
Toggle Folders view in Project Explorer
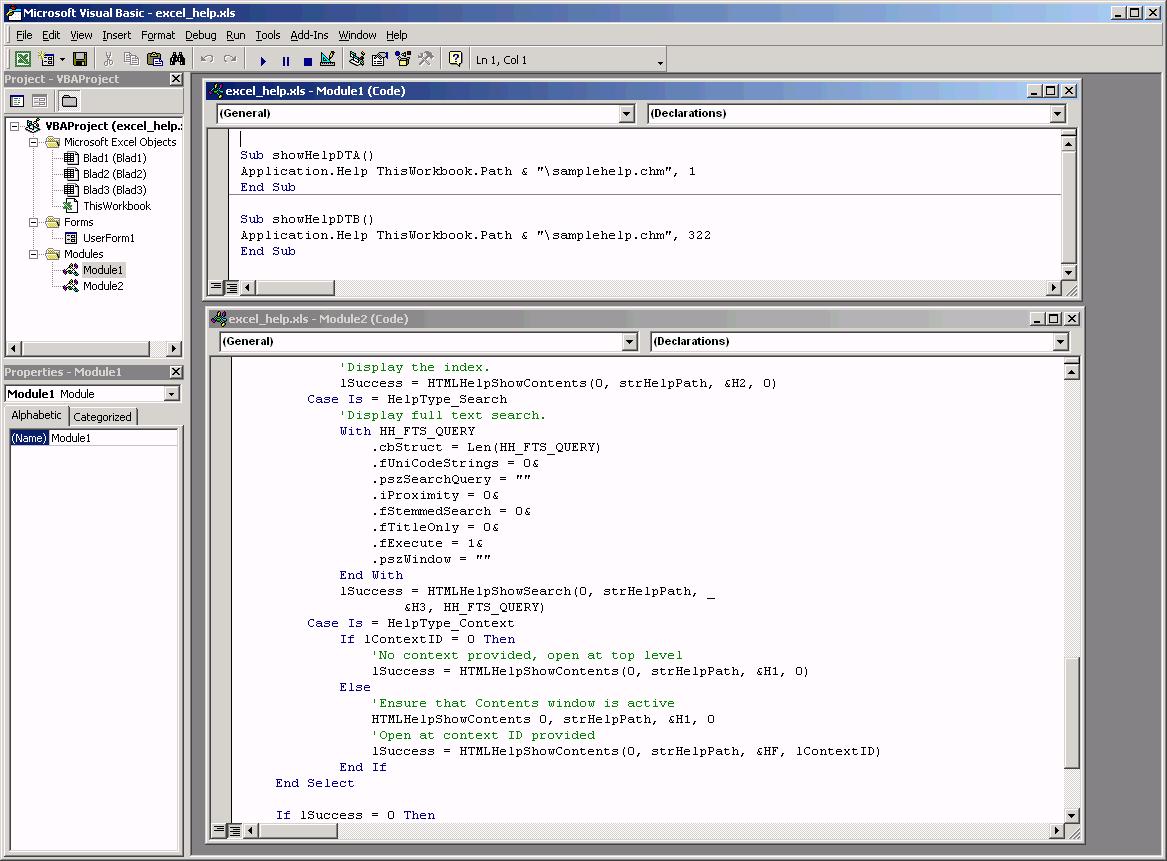click(67, 100)
